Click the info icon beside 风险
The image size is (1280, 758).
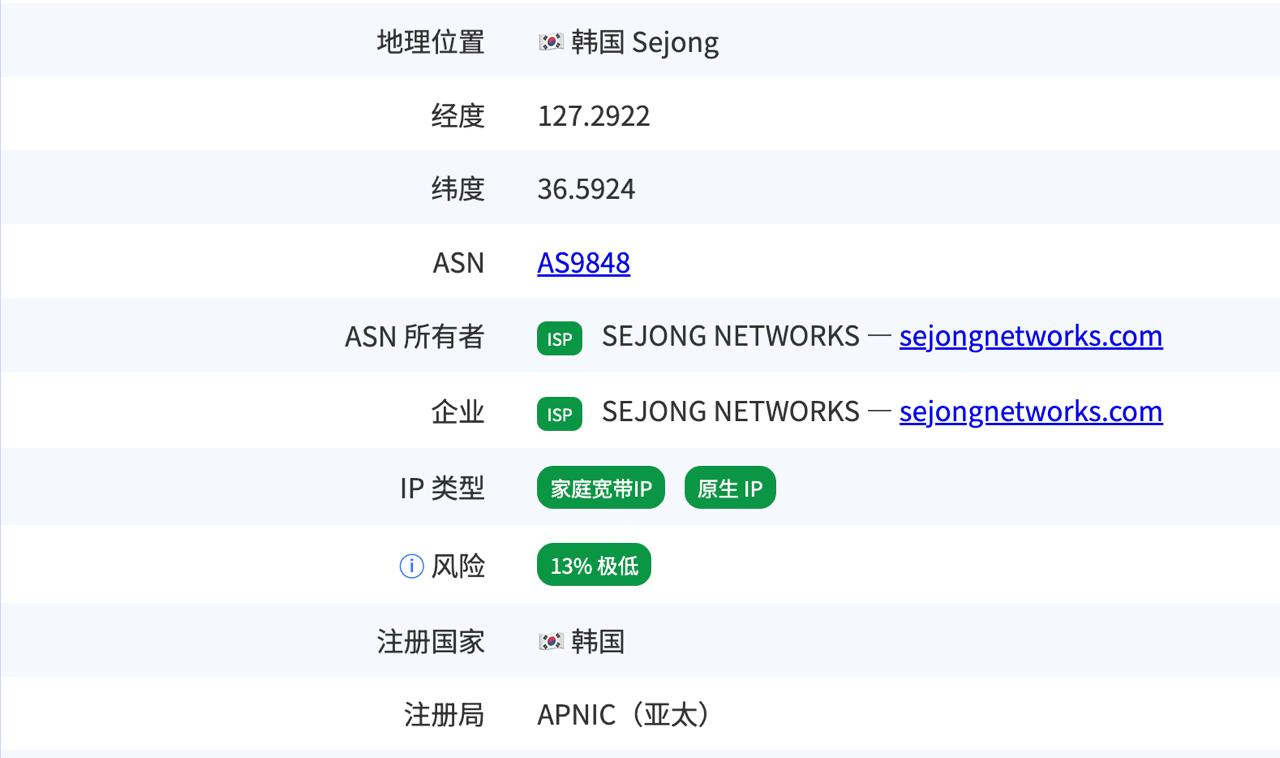tap(411, 566)
